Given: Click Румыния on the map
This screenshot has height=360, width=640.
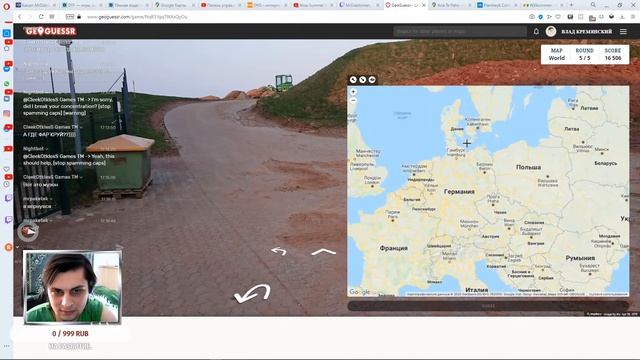Looking at the screenshot, I should (580, 258).
